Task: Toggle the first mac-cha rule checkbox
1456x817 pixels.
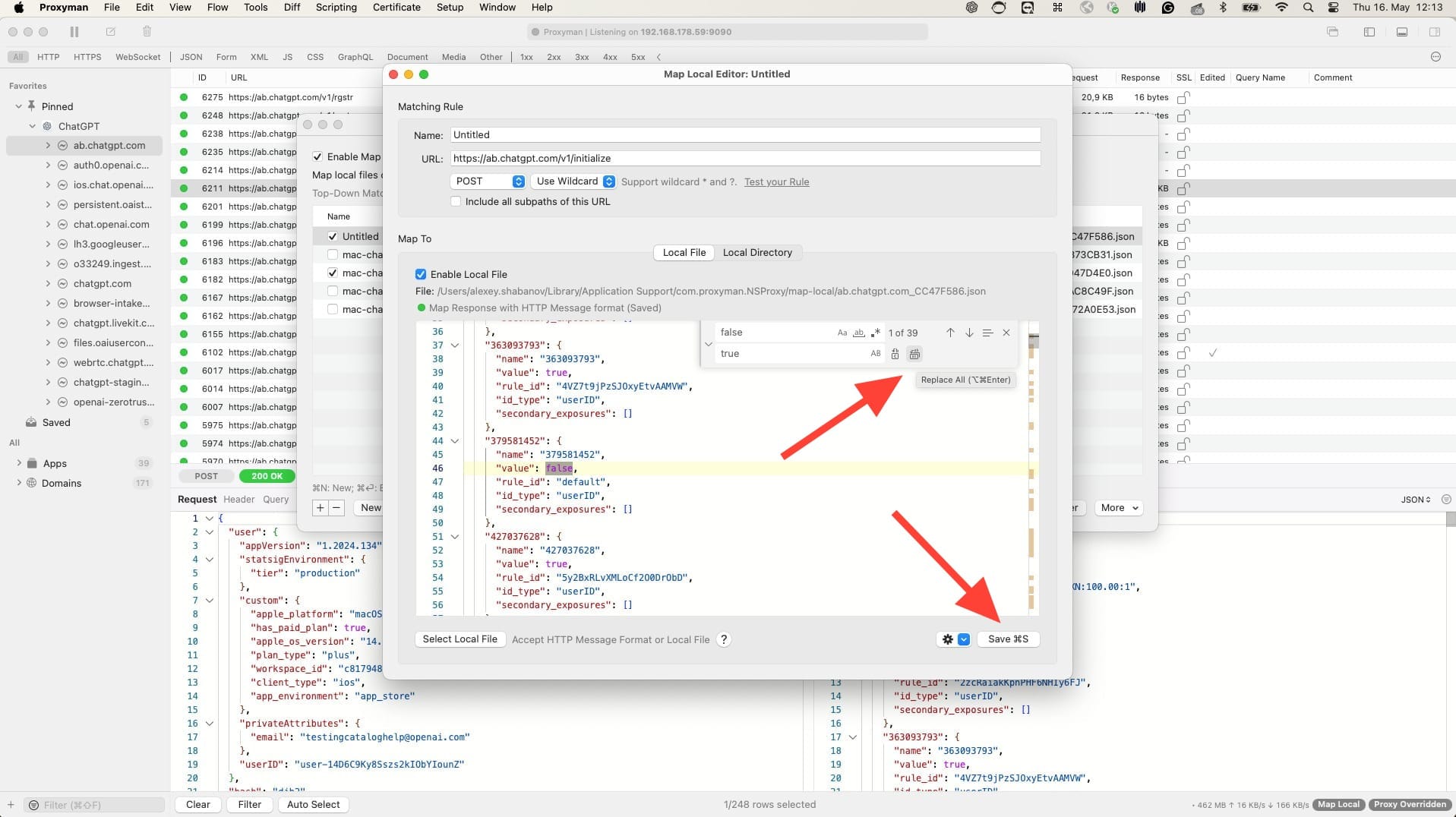Action: (333, 254)
